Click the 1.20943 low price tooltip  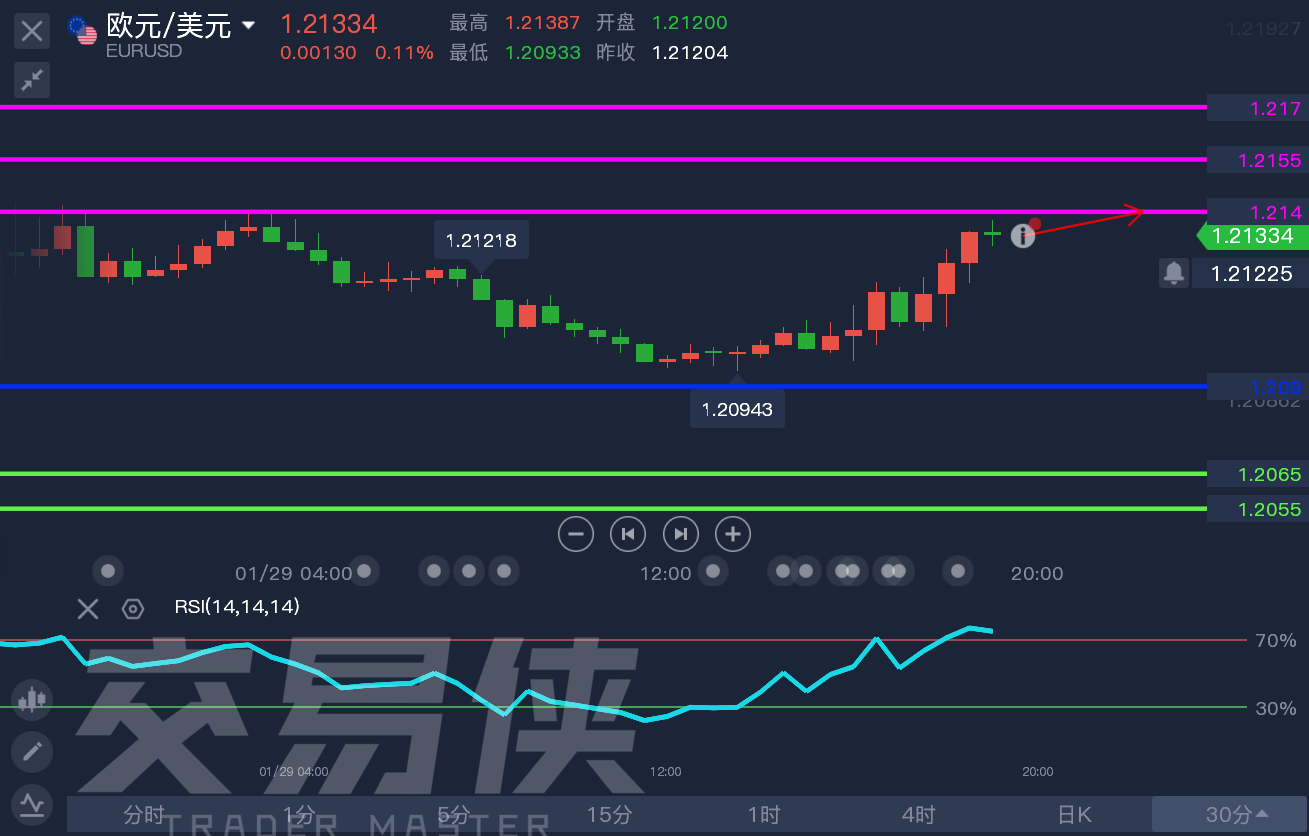click(737, 409)
